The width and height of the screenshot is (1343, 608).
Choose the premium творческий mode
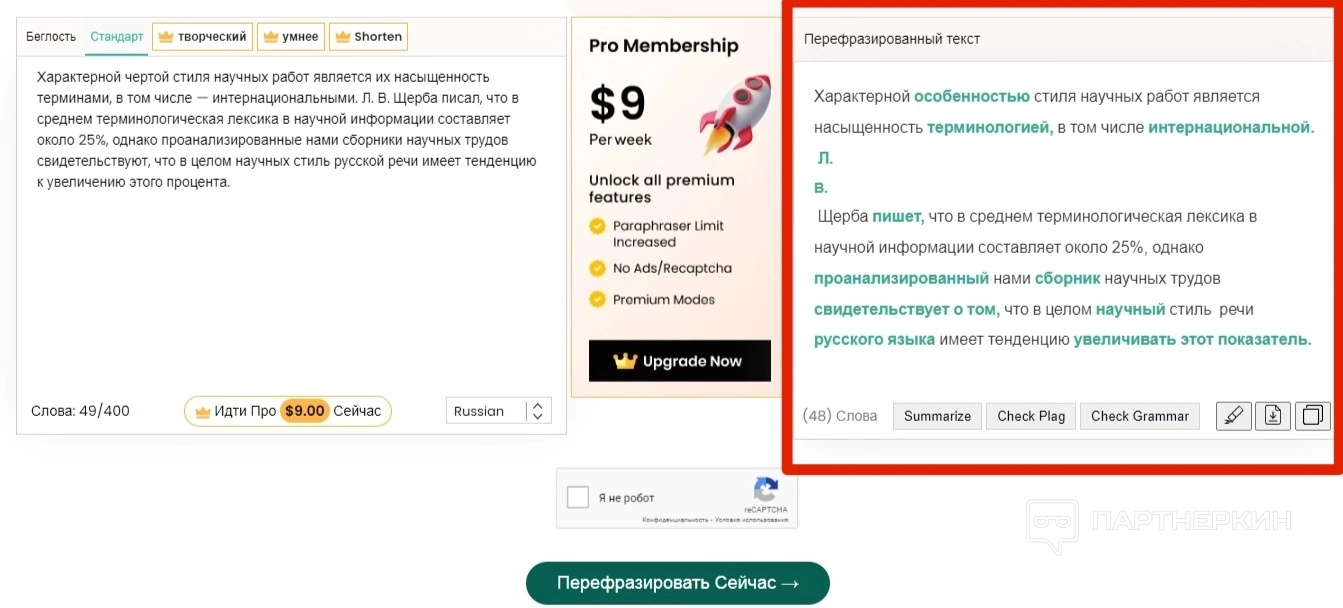pos(202,37)
